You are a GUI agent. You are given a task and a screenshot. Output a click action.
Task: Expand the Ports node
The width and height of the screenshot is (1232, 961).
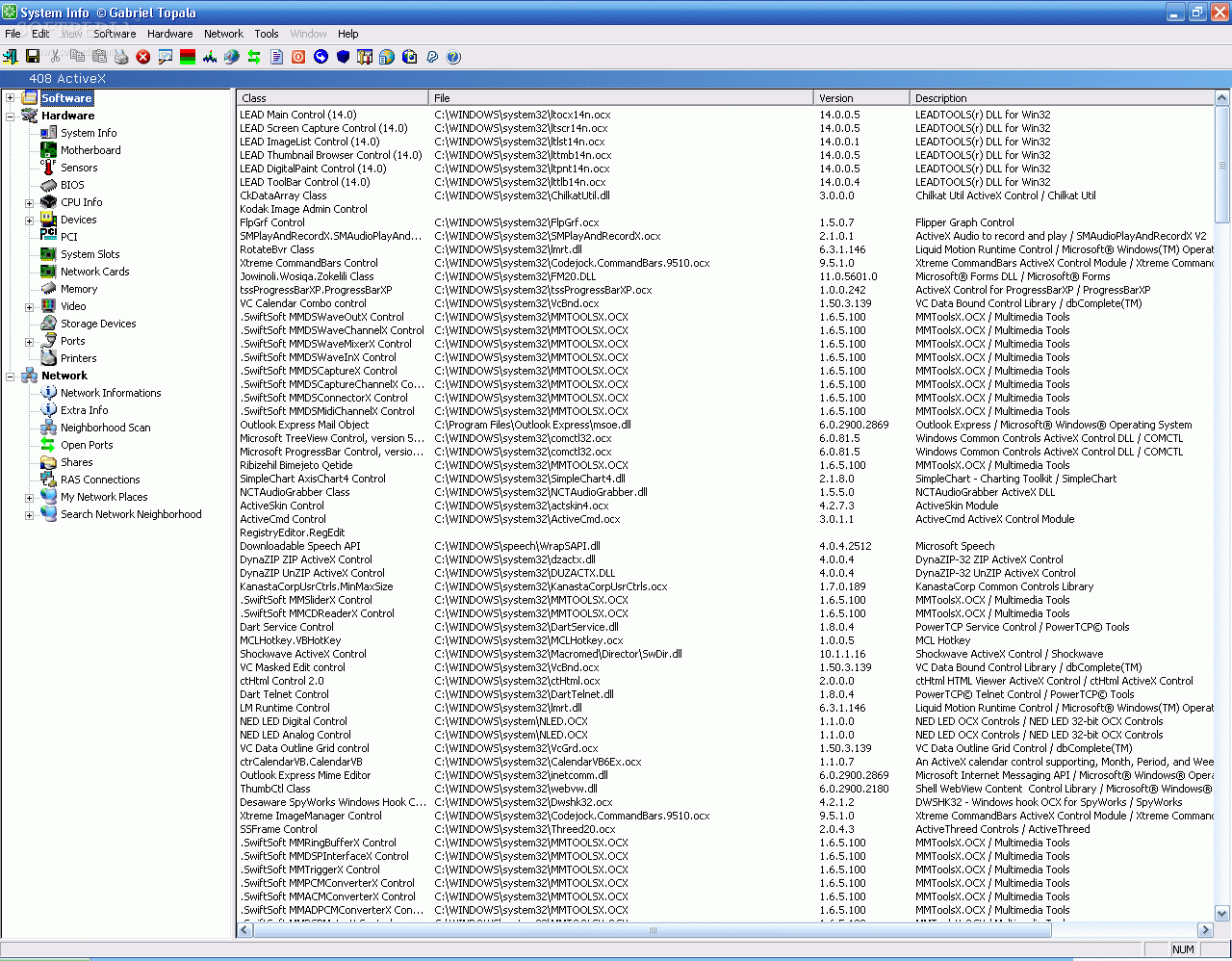29,342
